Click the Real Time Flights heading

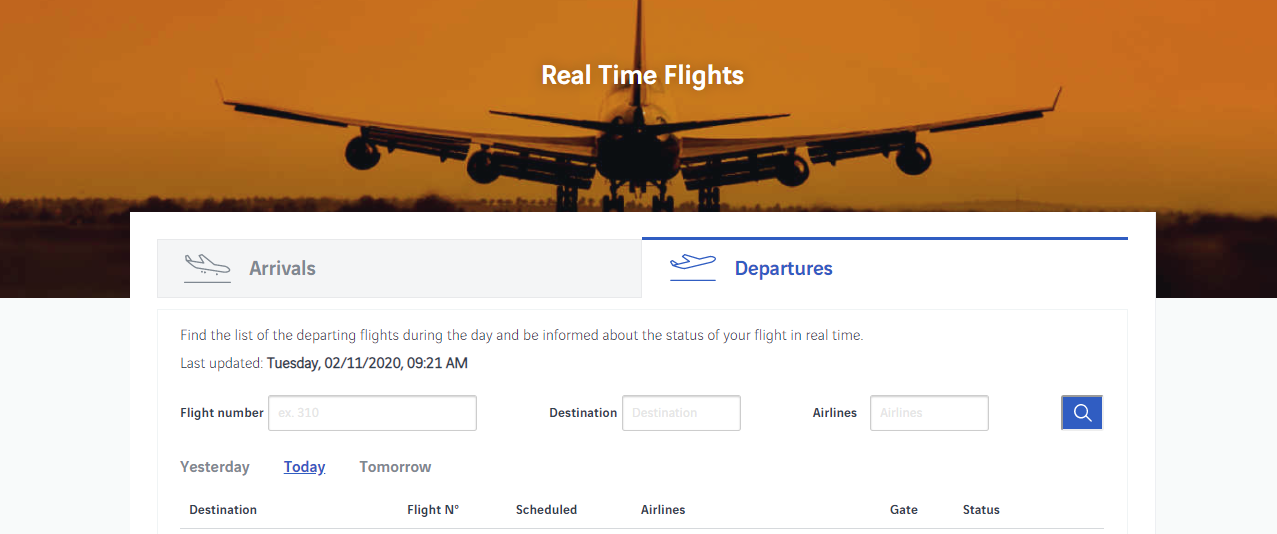(642, 75)
